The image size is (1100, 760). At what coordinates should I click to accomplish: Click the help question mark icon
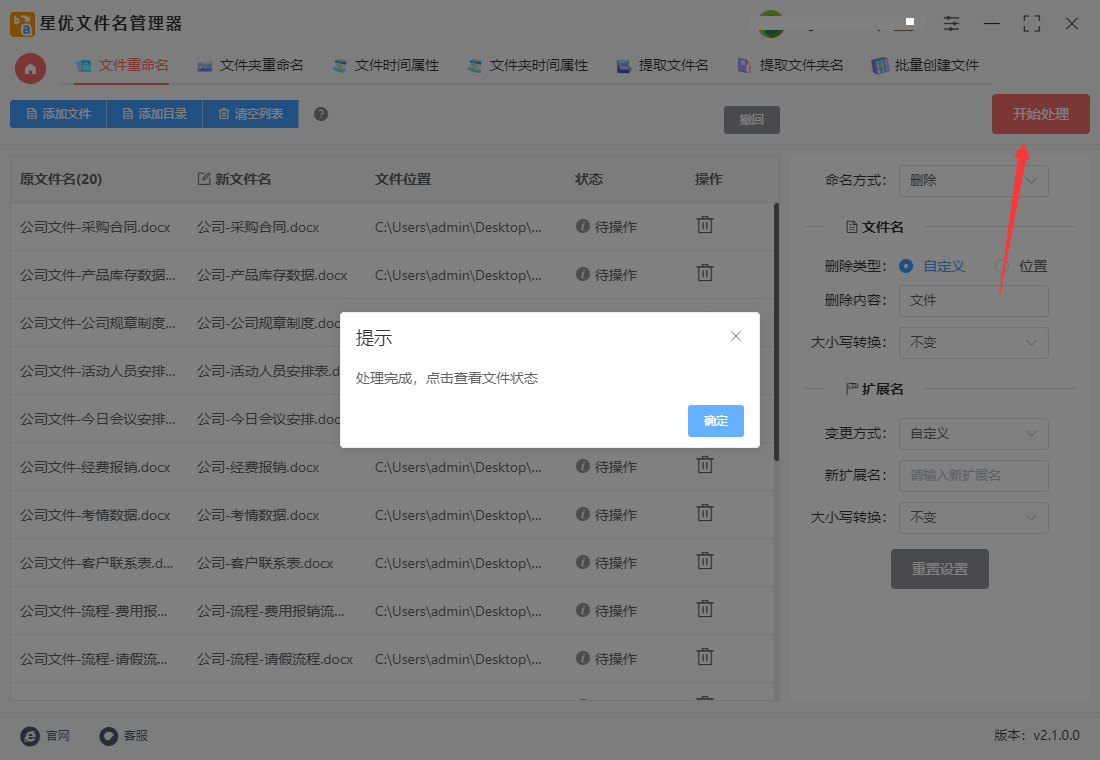pos(321,114)
